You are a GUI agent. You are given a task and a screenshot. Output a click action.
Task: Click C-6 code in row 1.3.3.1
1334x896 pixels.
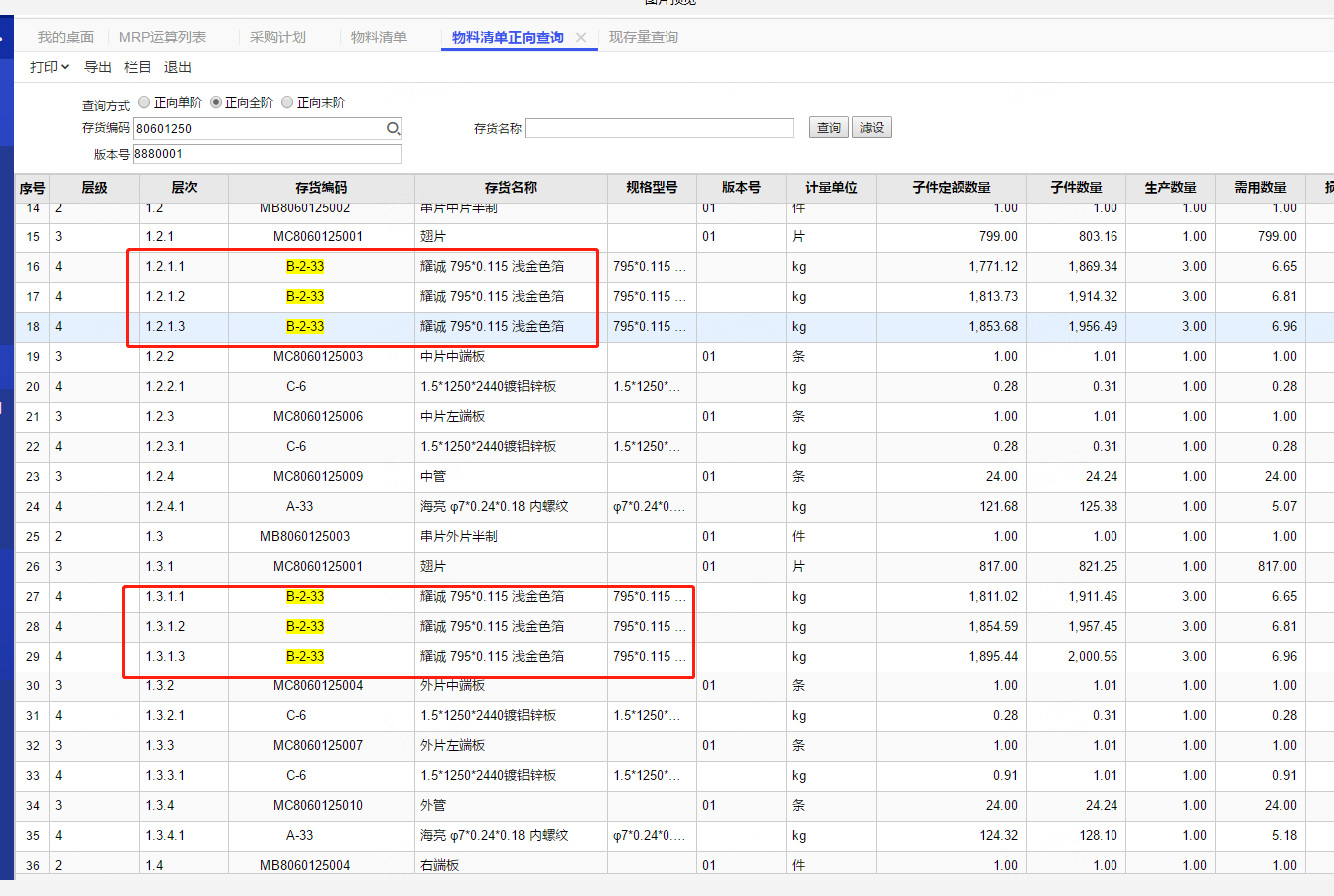pos(296,776)
